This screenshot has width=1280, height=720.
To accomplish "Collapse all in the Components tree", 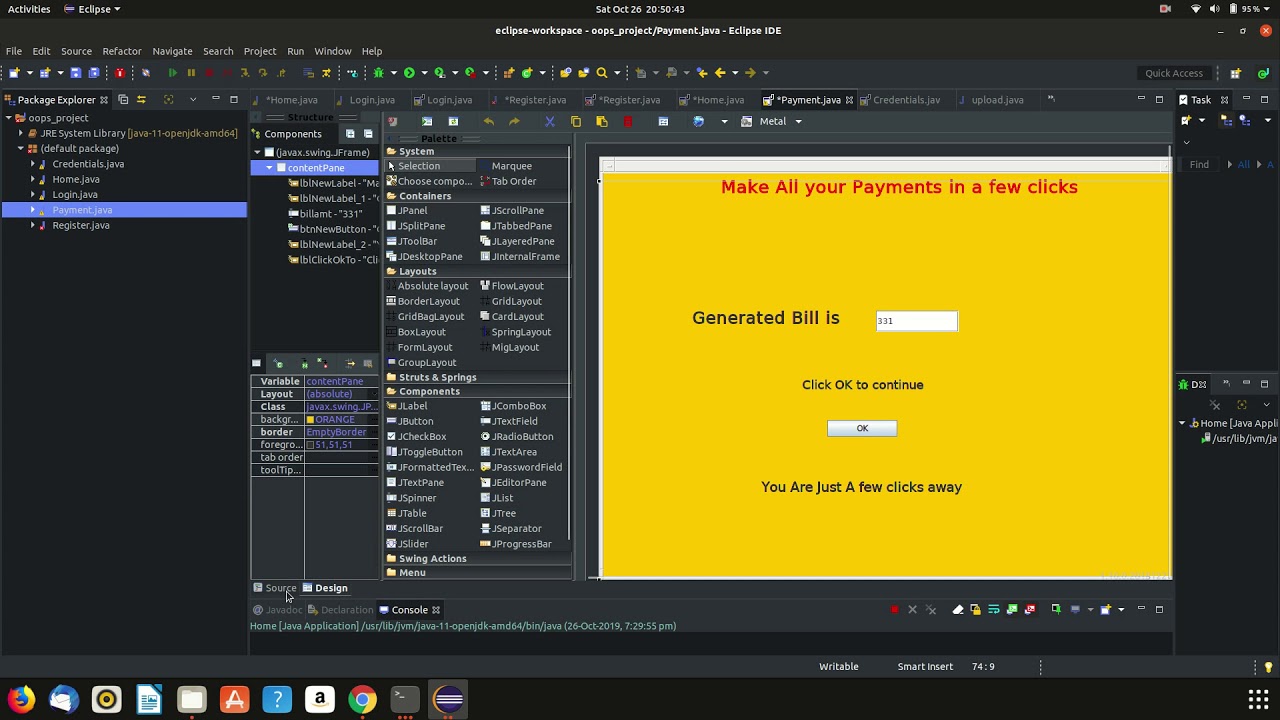I will click(x=368, y=134).
